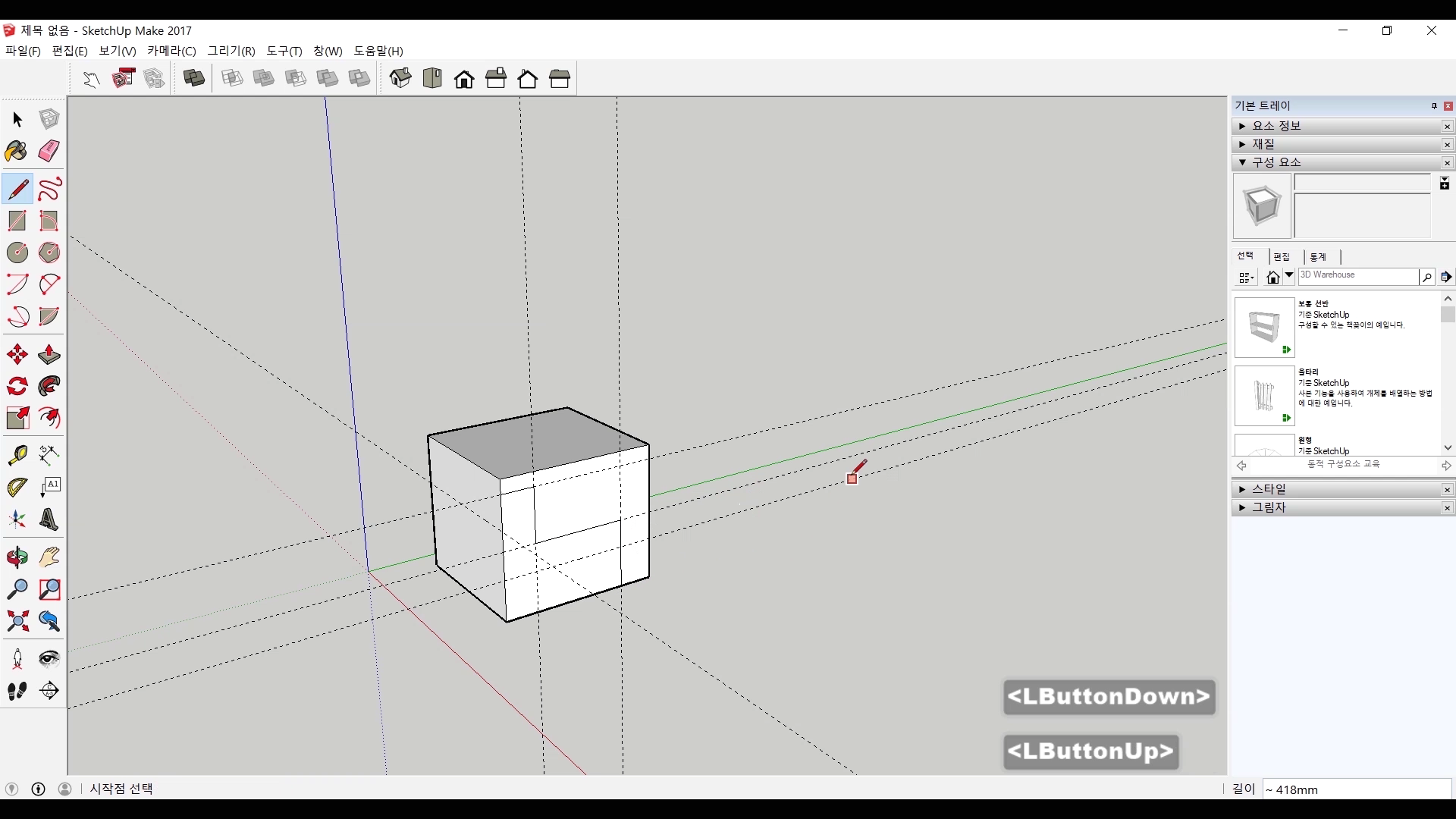Select the Tape Measure tool
This screenshot has width=1456, height=819.
click(17, 455)
